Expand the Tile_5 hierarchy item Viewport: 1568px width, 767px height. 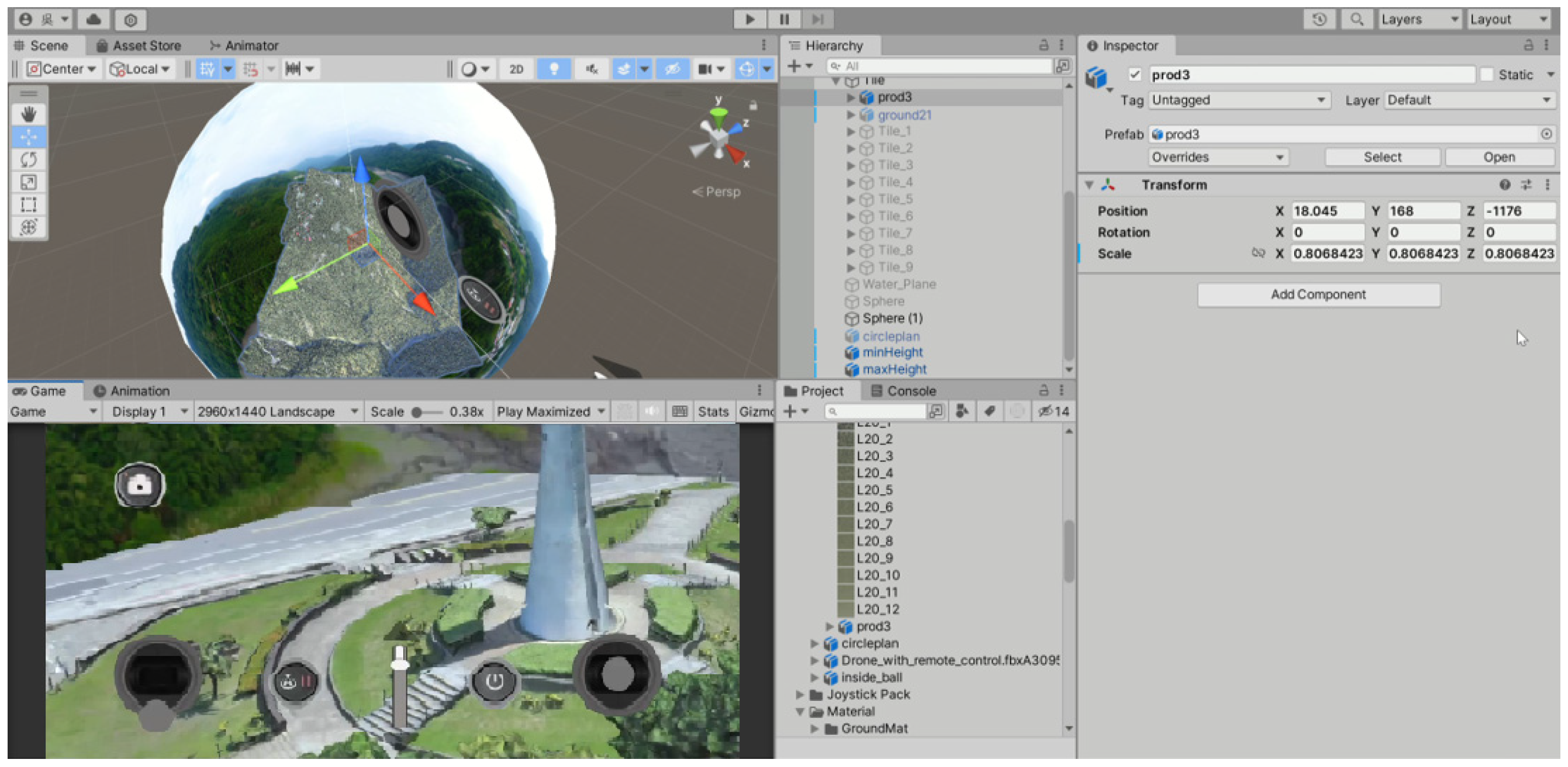coord(851,200)
